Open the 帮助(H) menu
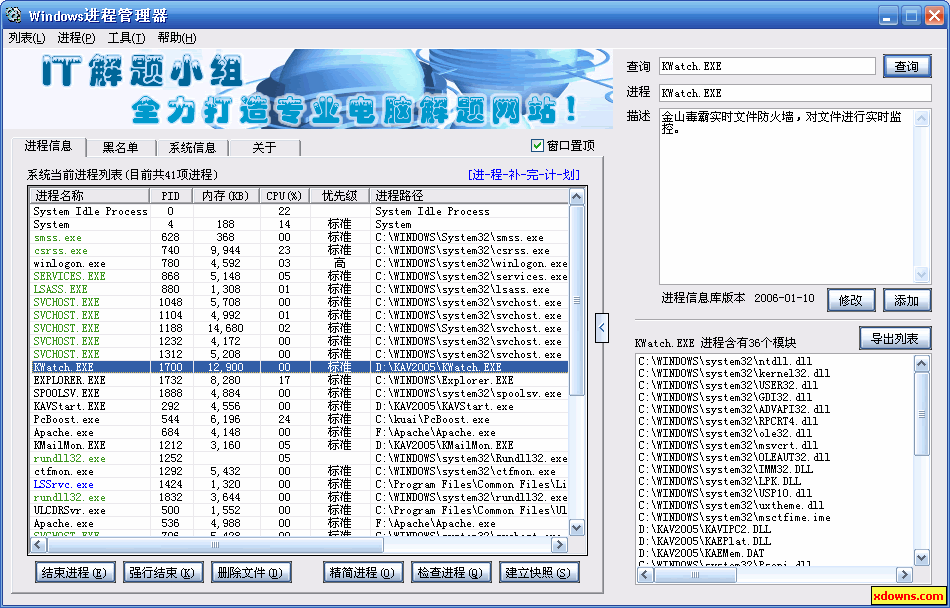 tap(176, 38)
